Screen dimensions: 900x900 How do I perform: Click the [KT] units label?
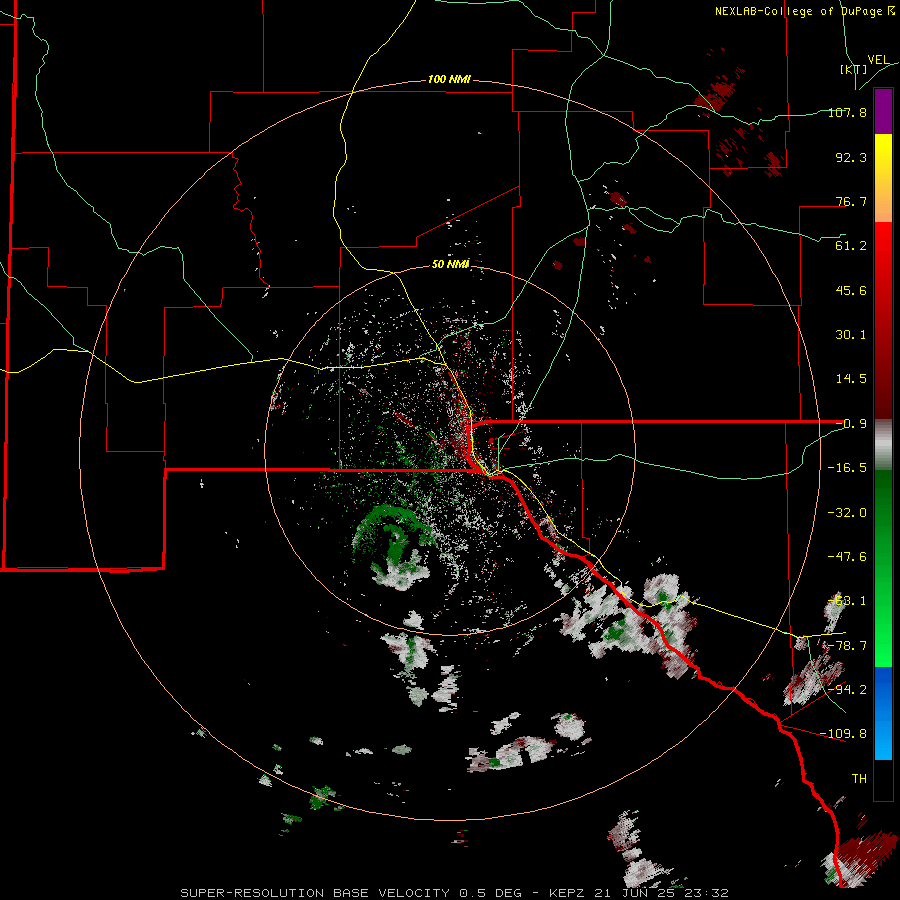(x=854, y=69)
